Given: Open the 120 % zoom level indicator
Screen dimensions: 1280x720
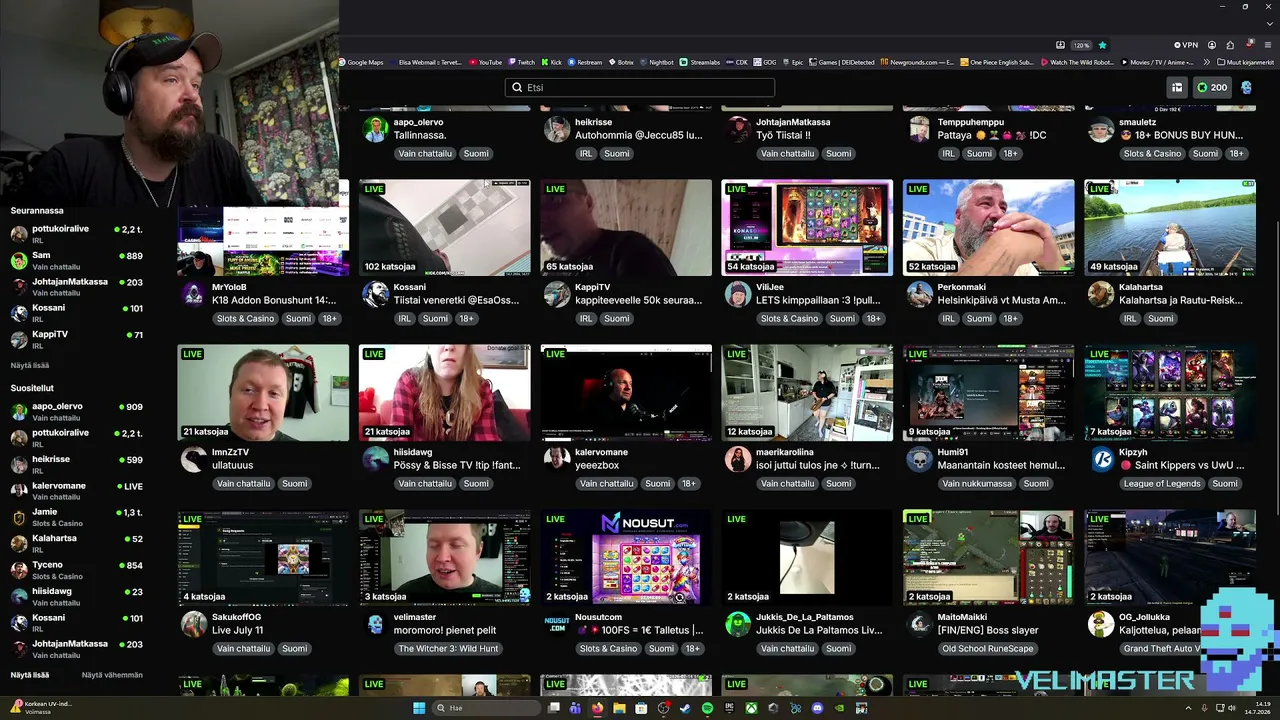Looking at the screenshot, I should (x=1081, y=45).
